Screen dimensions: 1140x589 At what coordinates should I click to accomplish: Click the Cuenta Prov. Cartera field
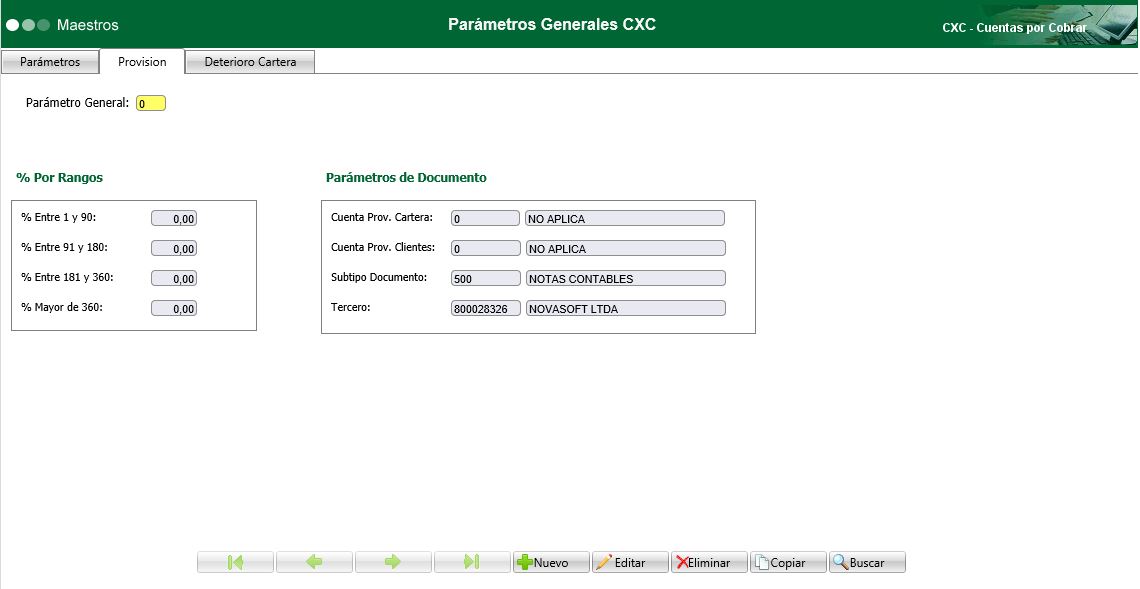coord(485,217)
